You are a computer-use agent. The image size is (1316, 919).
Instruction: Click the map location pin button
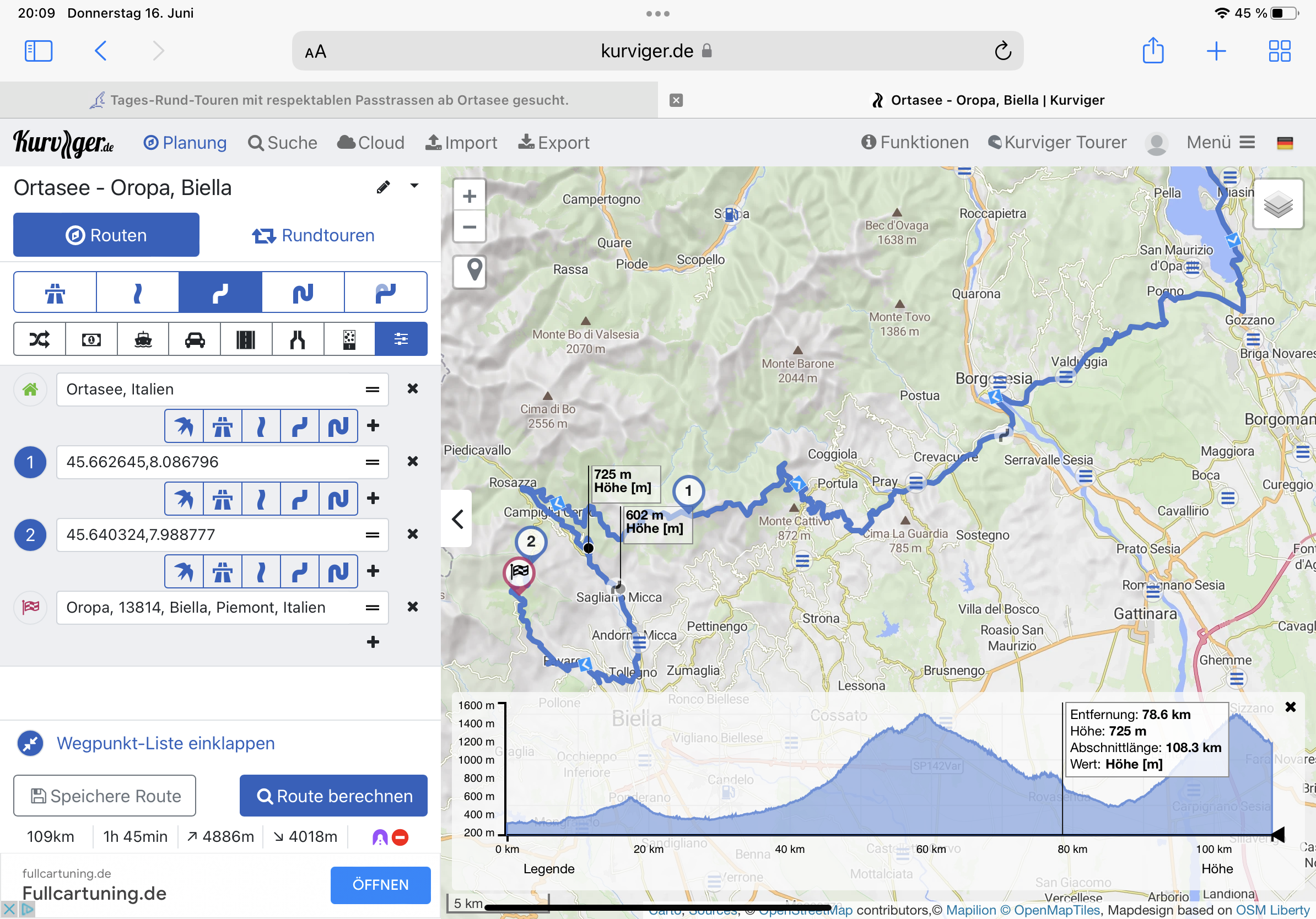470,271
